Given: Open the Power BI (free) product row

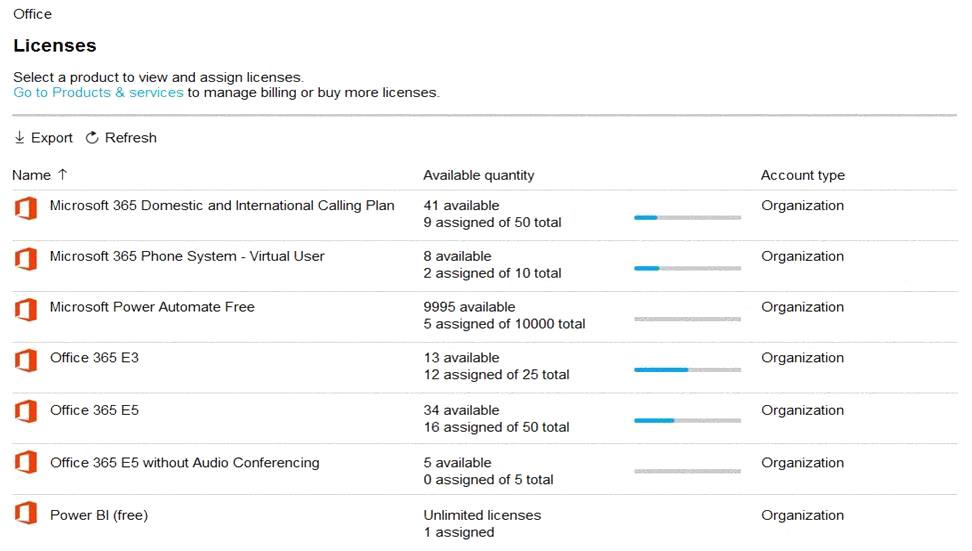Looking at the screenshot, I should point(99,515).
